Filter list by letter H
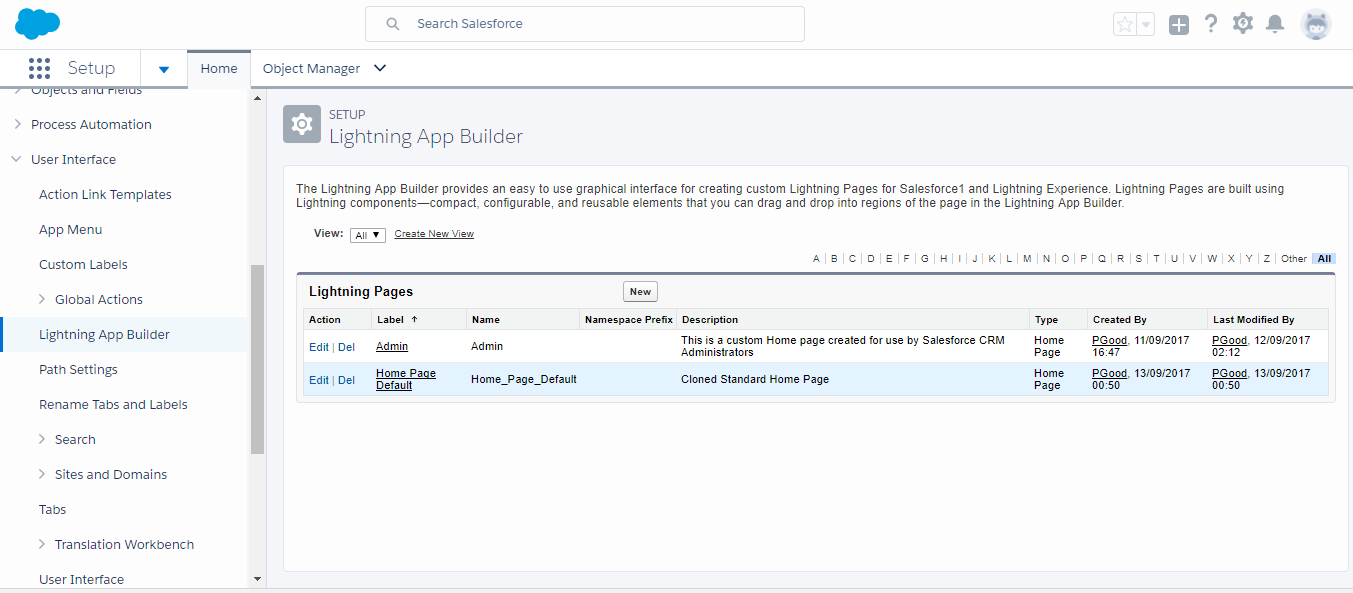Screen dimensions: 1353x593 942,259
